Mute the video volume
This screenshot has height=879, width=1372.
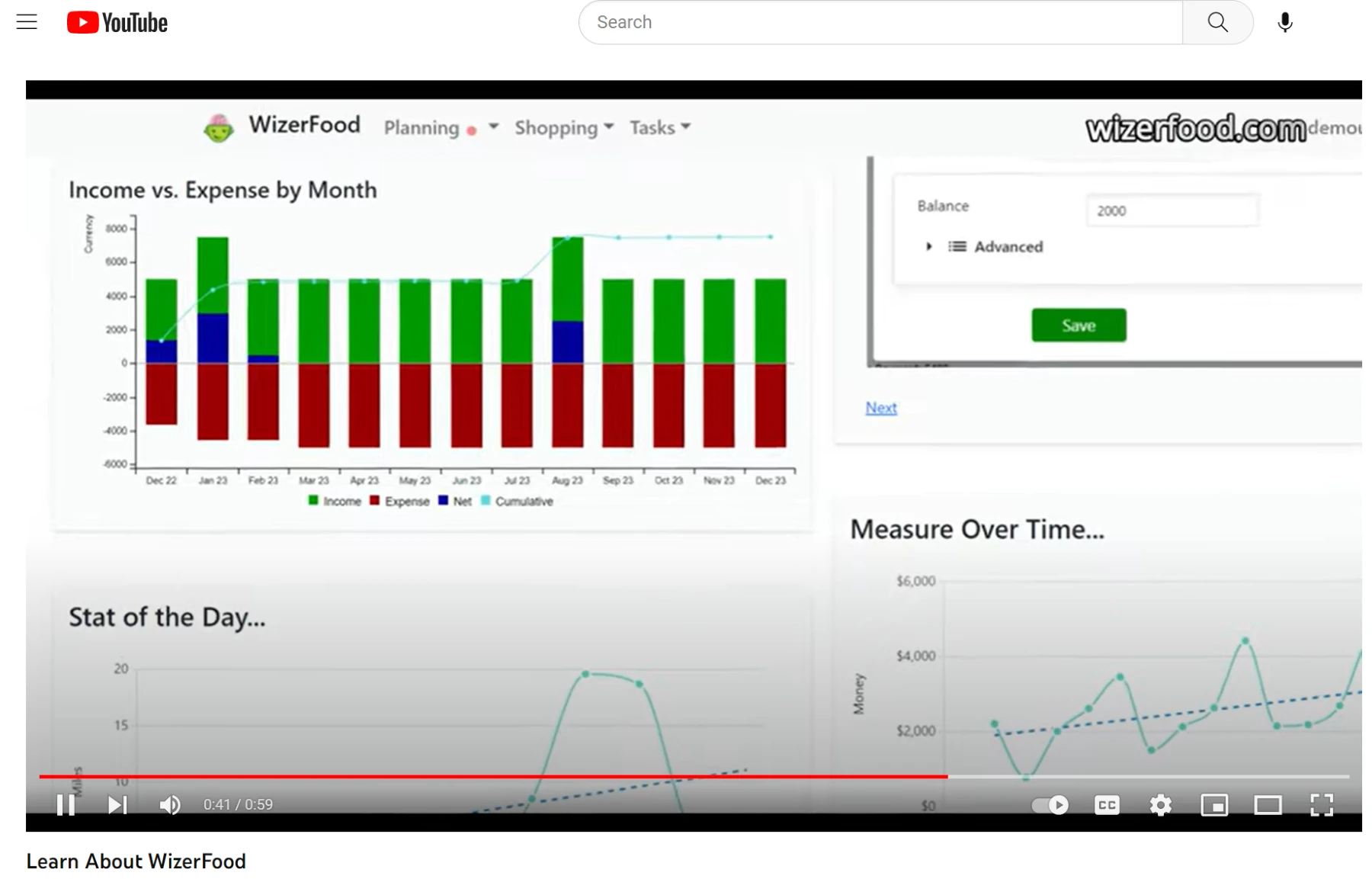coord(169,805)
